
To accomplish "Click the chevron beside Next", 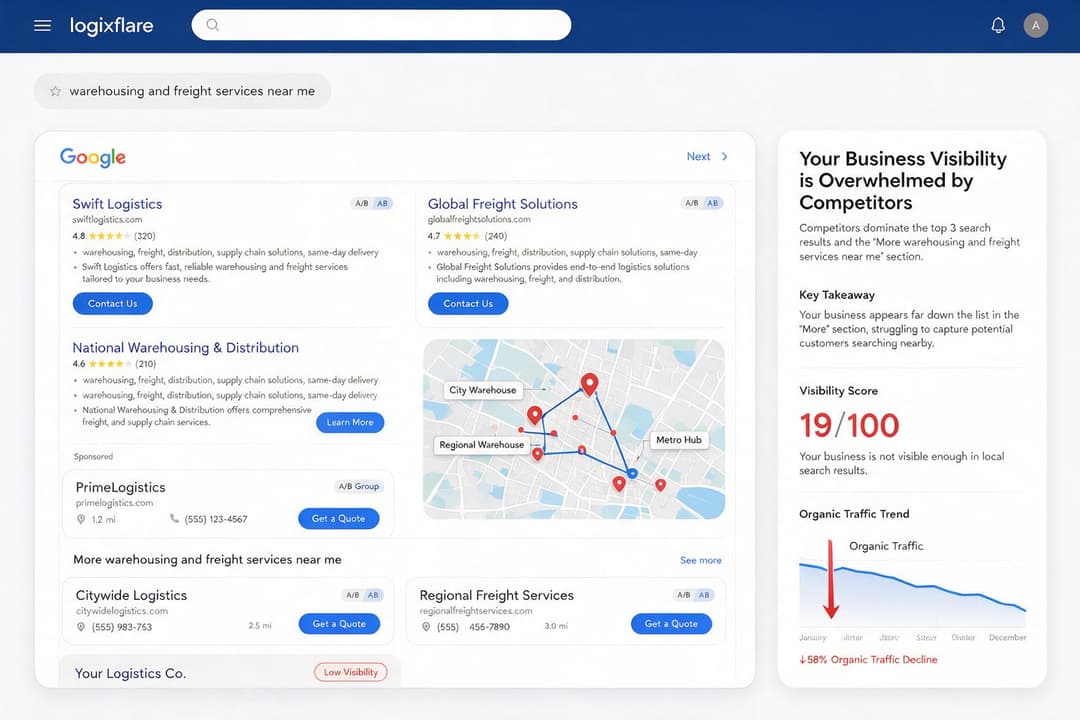I will (x=724, y=156).
